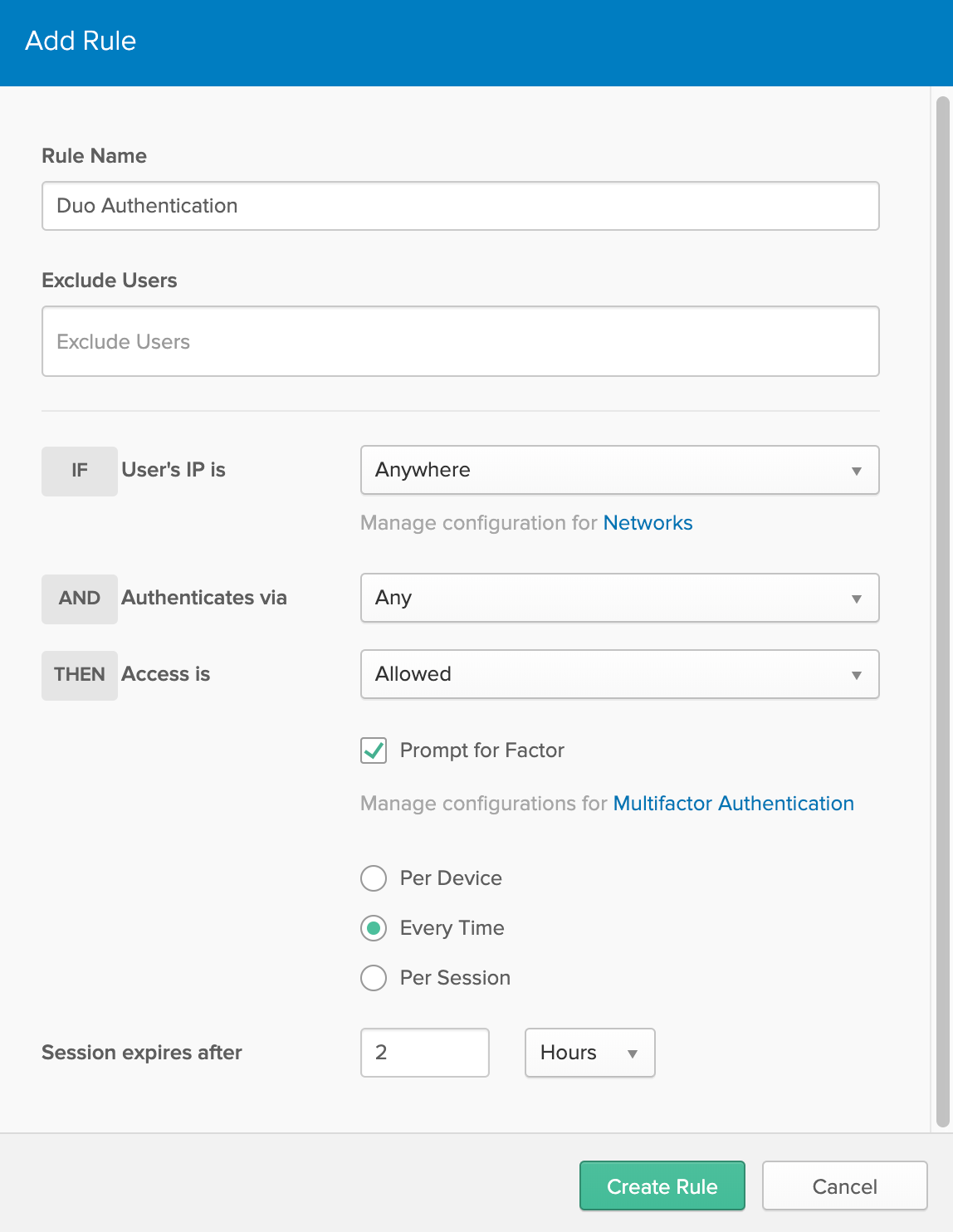Click the chevron icon beside Hours

634,1053
